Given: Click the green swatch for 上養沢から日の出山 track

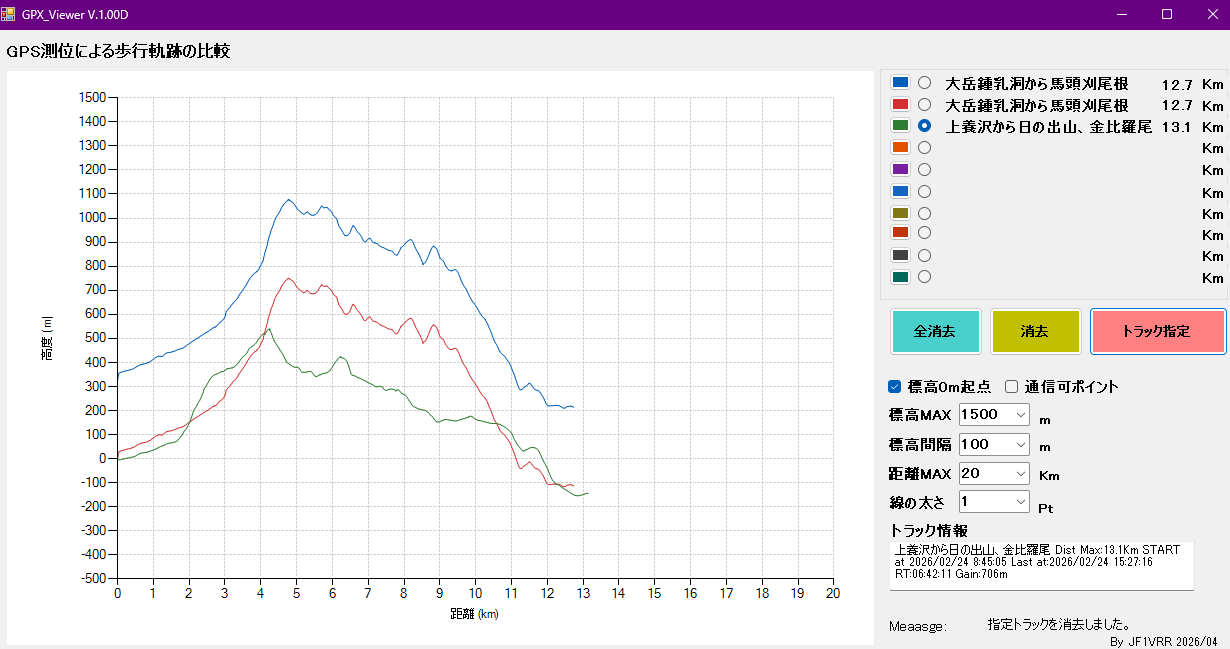Looking at the screenshot, I should pos(900,126).
